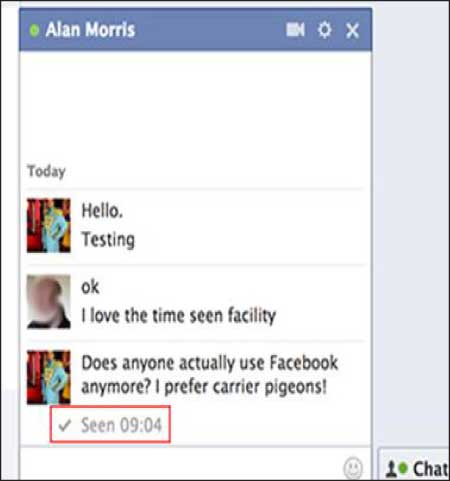This screenshot has height=481, width=450.
Task: Click the I love the time seen facility message
Action: coord(179,315)
